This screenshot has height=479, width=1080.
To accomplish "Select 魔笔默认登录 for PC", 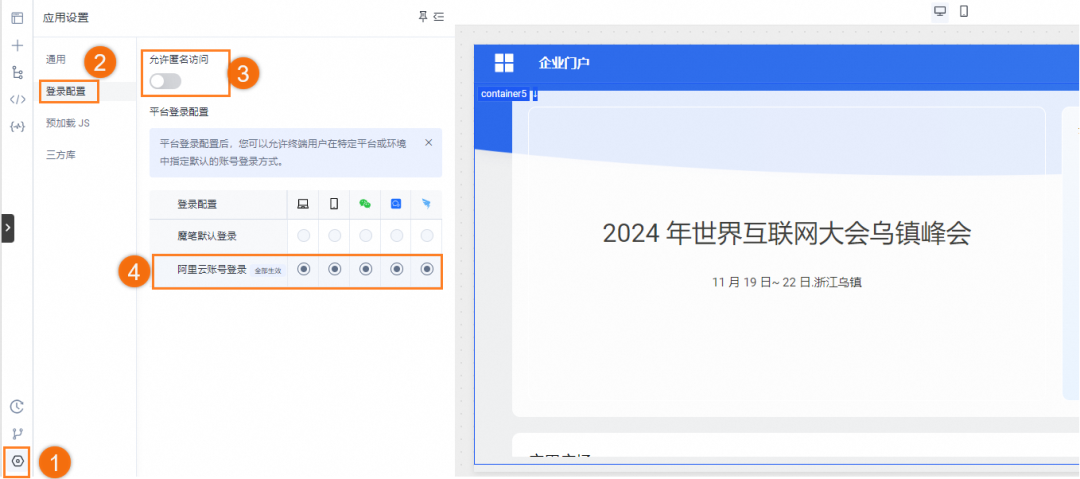I will (303, 236).
